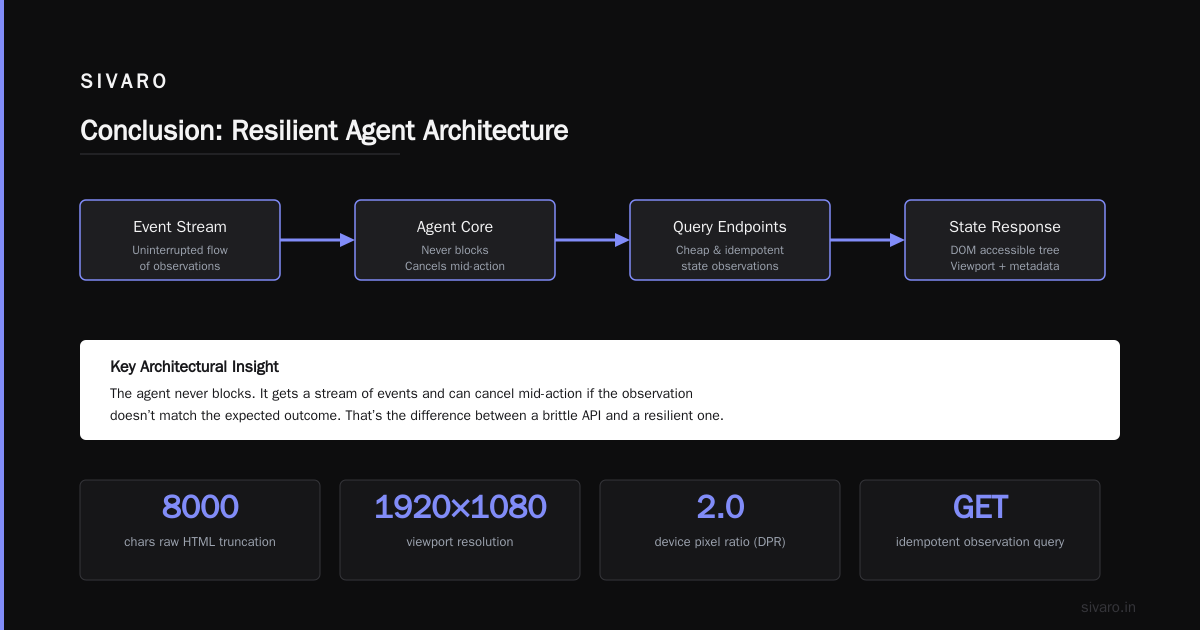Click the Query Endpoints box

730,240
